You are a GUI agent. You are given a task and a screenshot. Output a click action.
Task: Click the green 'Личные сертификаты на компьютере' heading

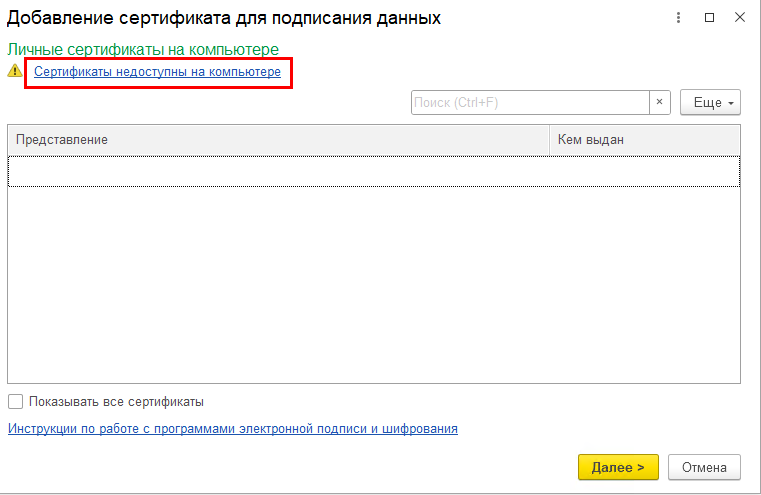[143, 49]
